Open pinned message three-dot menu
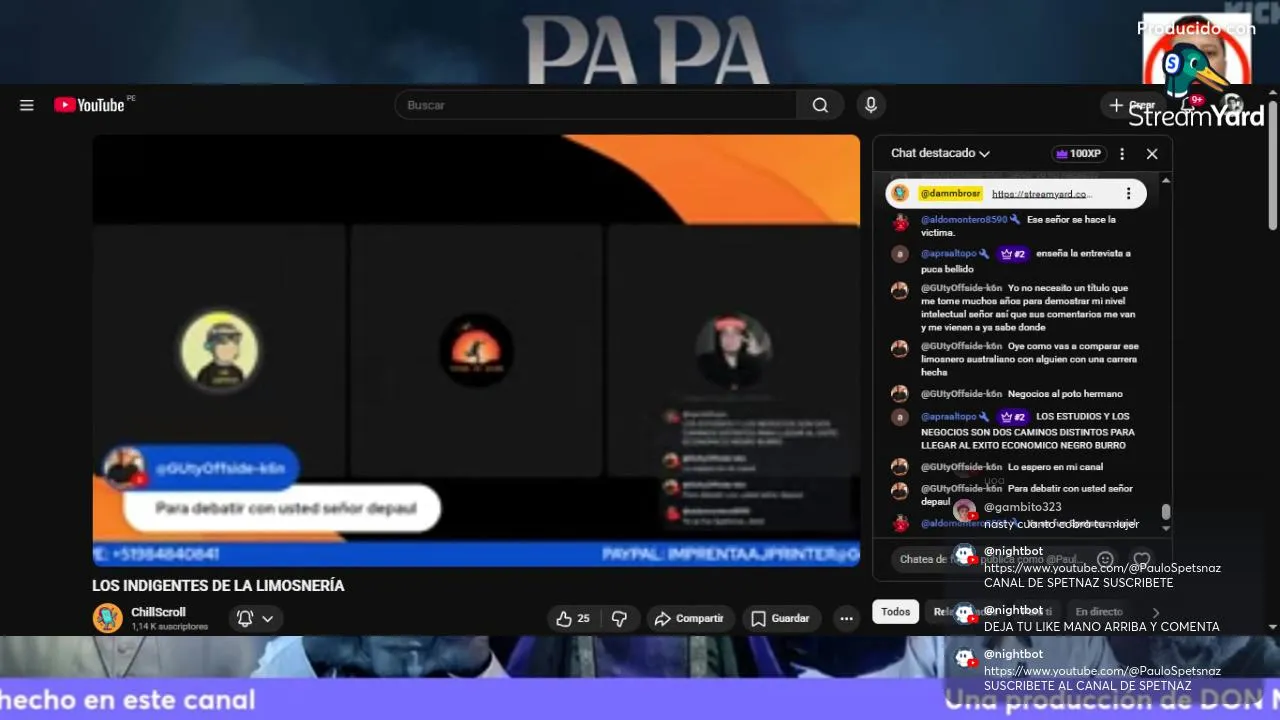The width and height of the screenshot is (1280, 720). (x=1128, y=194)
